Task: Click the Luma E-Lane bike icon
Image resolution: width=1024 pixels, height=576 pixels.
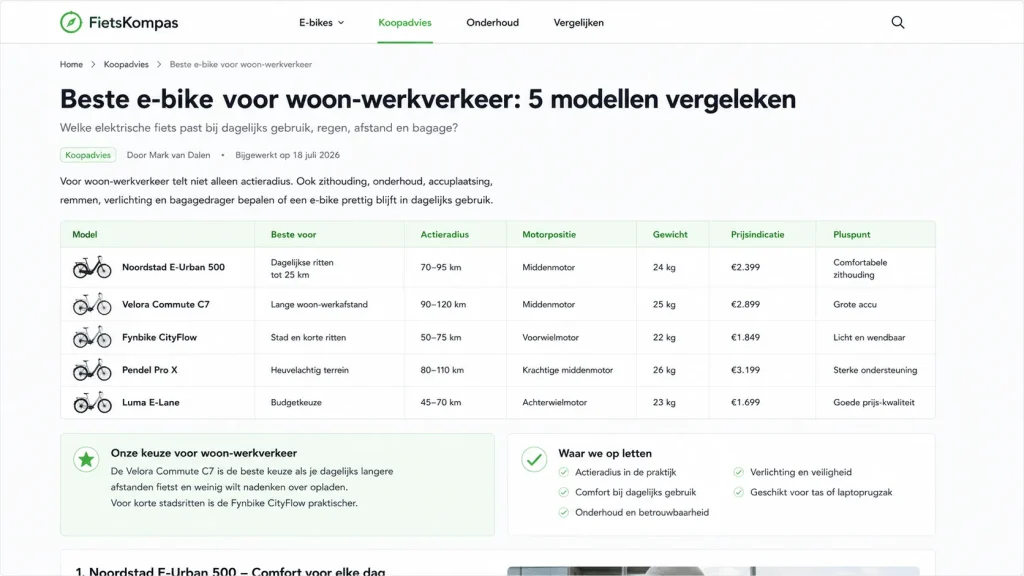Action: (92, 402)
